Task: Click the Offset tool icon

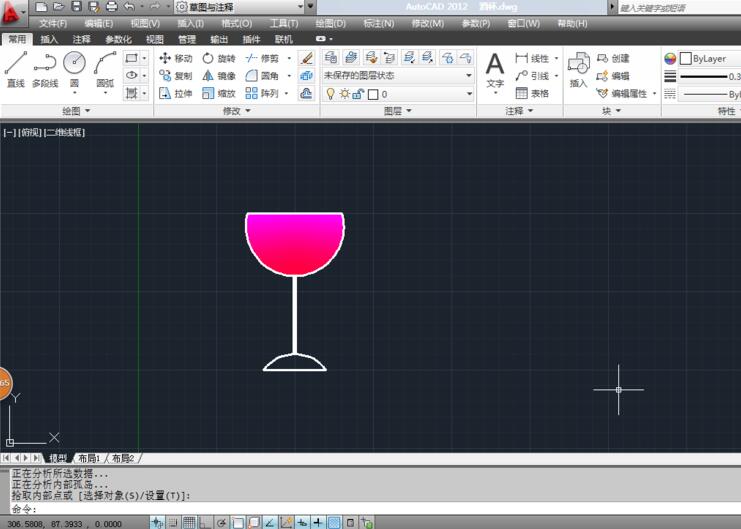Action: [x=306, y=93]
